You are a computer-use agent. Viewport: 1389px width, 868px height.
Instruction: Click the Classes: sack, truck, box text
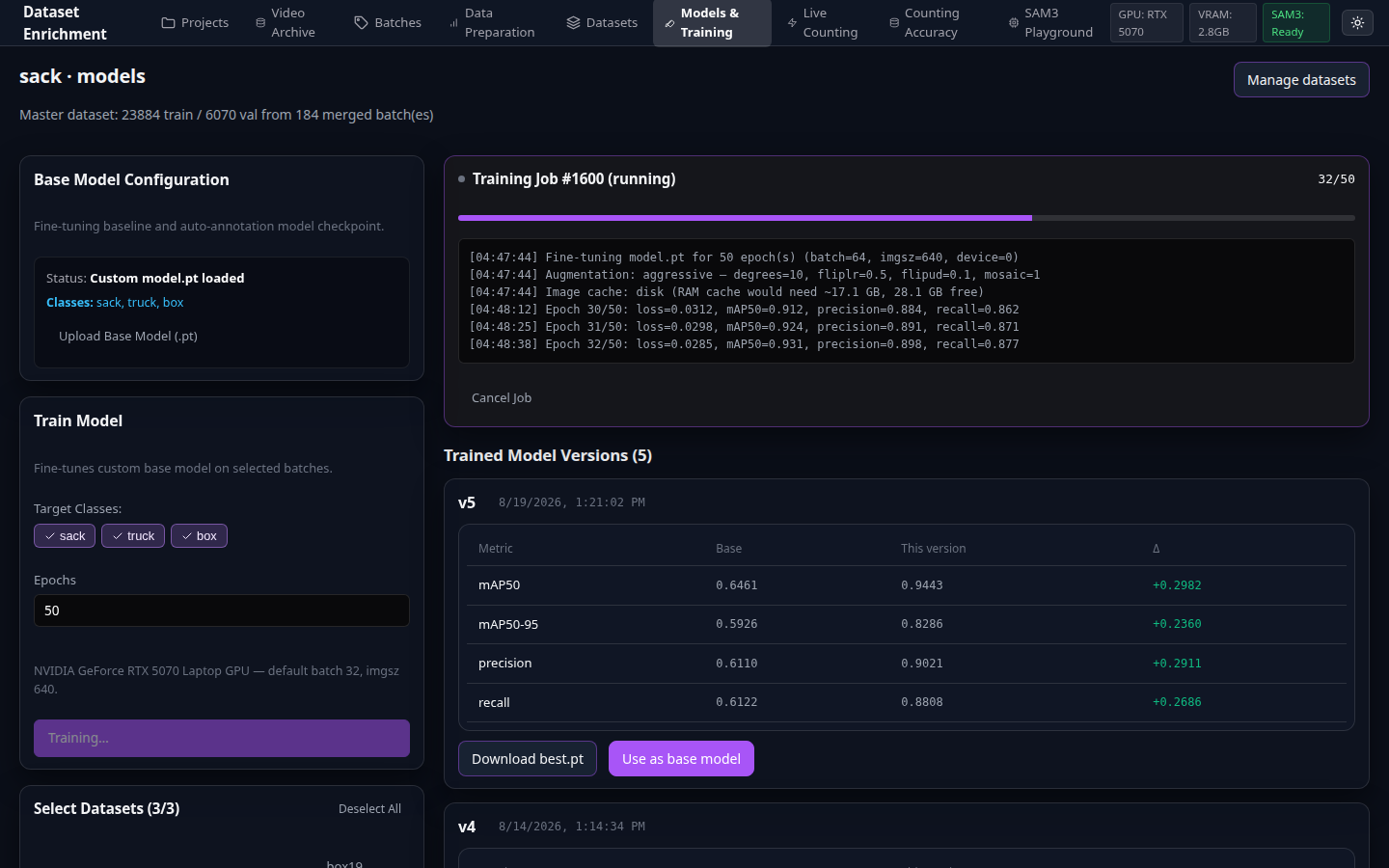click(115, 303)
